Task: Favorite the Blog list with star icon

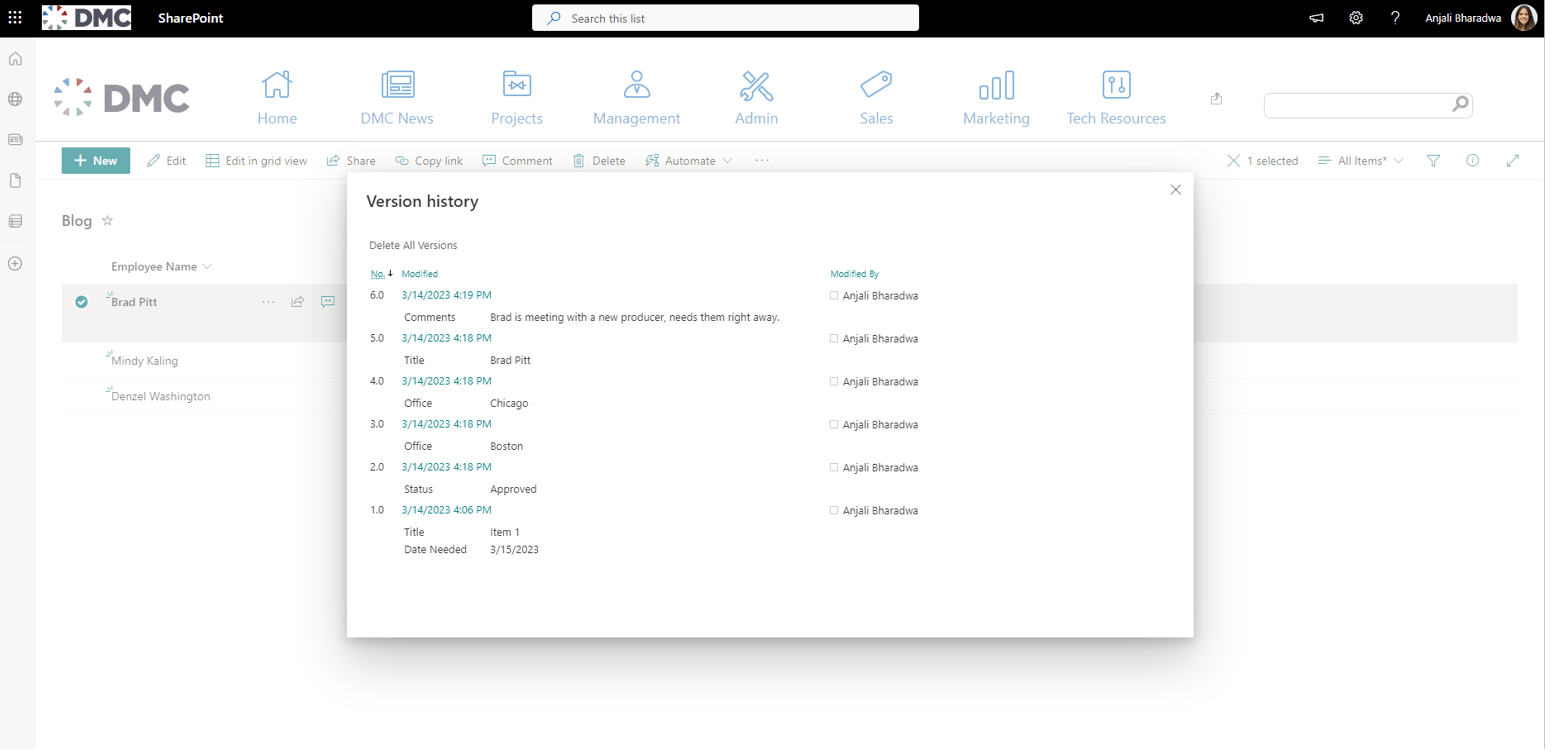Action: point(108,221)
